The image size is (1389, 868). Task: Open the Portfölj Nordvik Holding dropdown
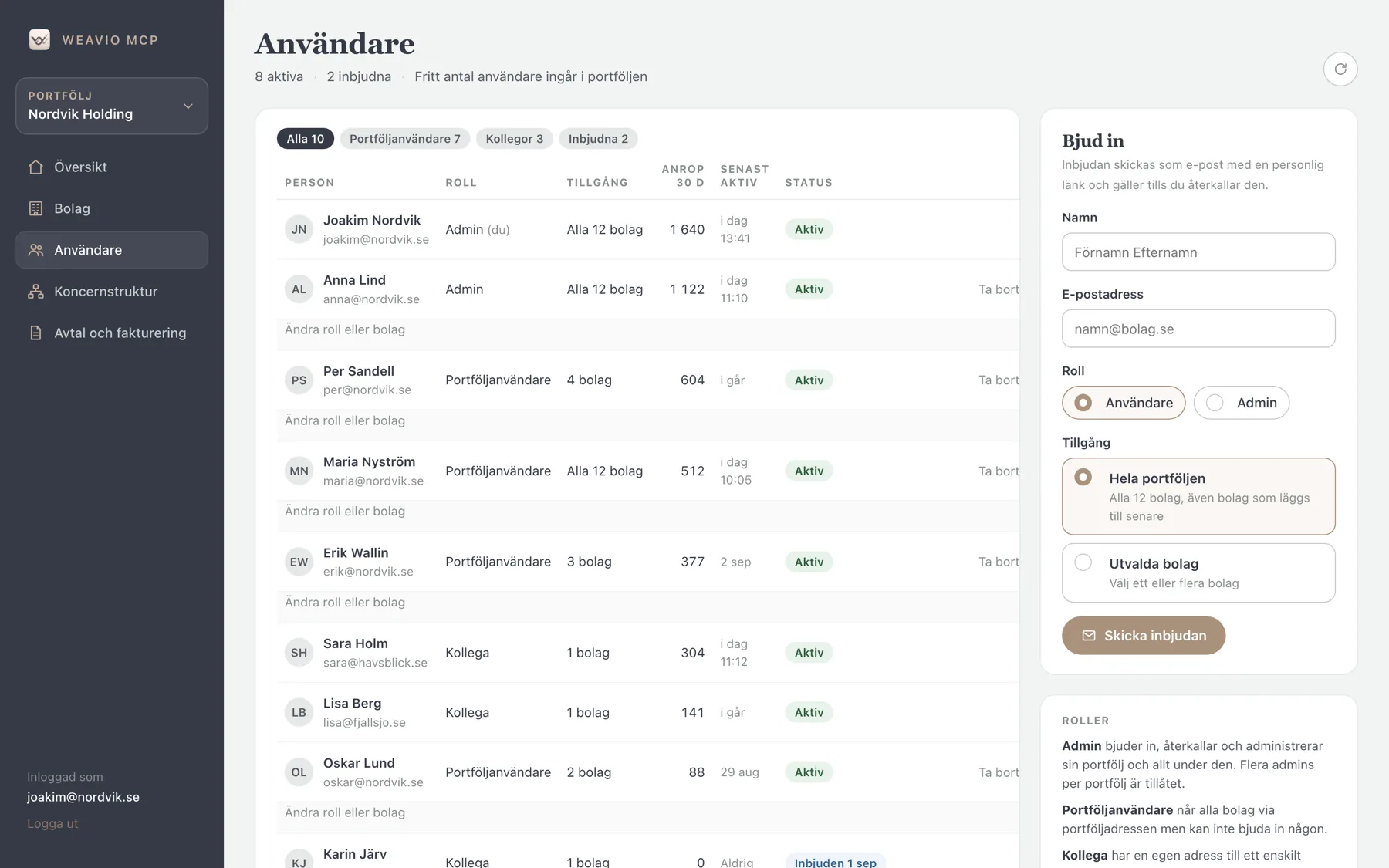tap(112, 106)
